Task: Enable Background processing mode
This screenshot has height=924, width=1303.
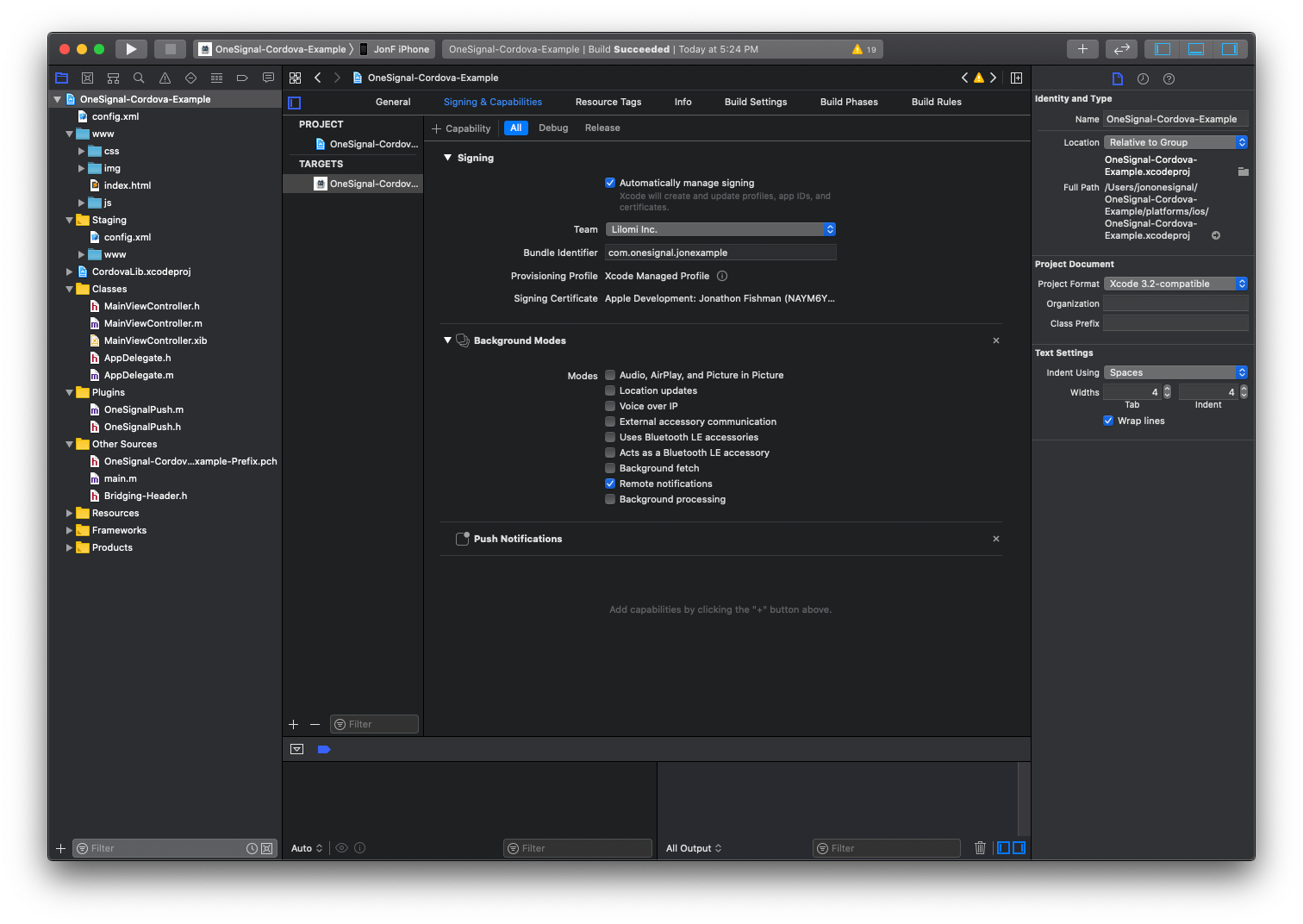Action: click(610, 499)
